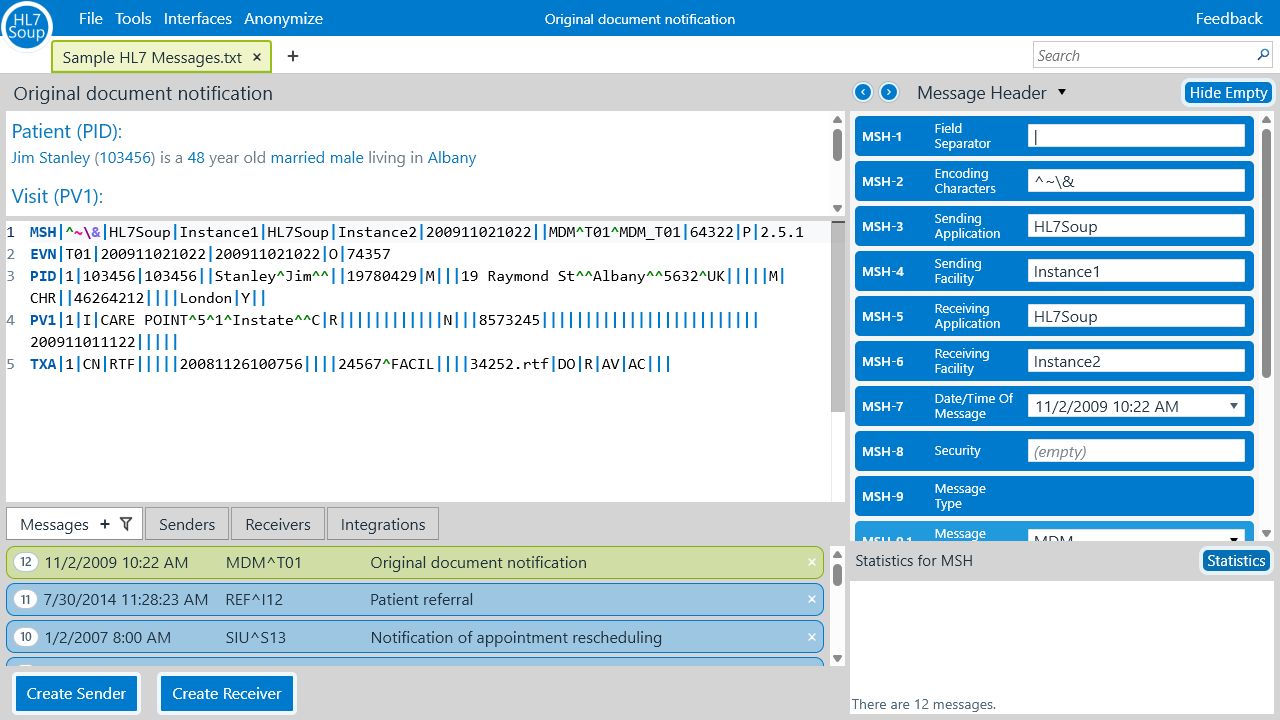
Task: Add a new message with plus icon
Action: [x=105, y=524]
